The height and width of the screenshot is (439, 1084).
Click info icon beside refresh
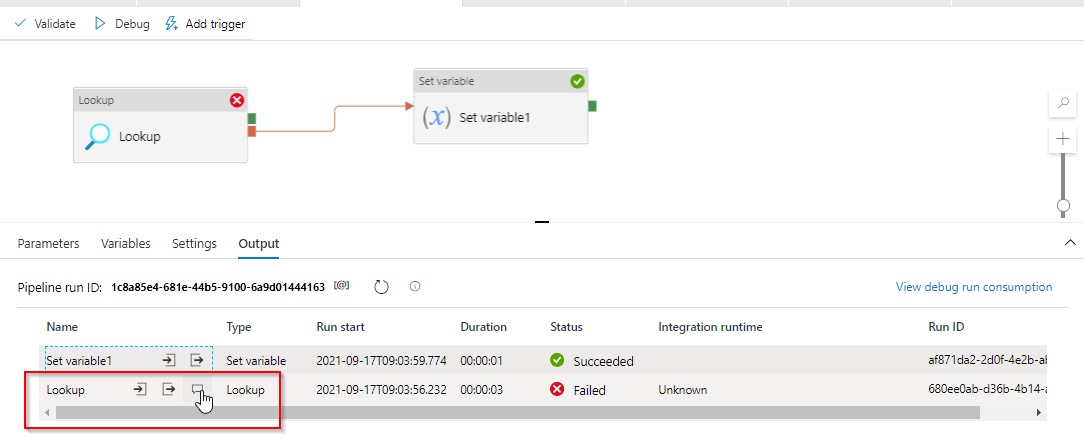(414, 287)
